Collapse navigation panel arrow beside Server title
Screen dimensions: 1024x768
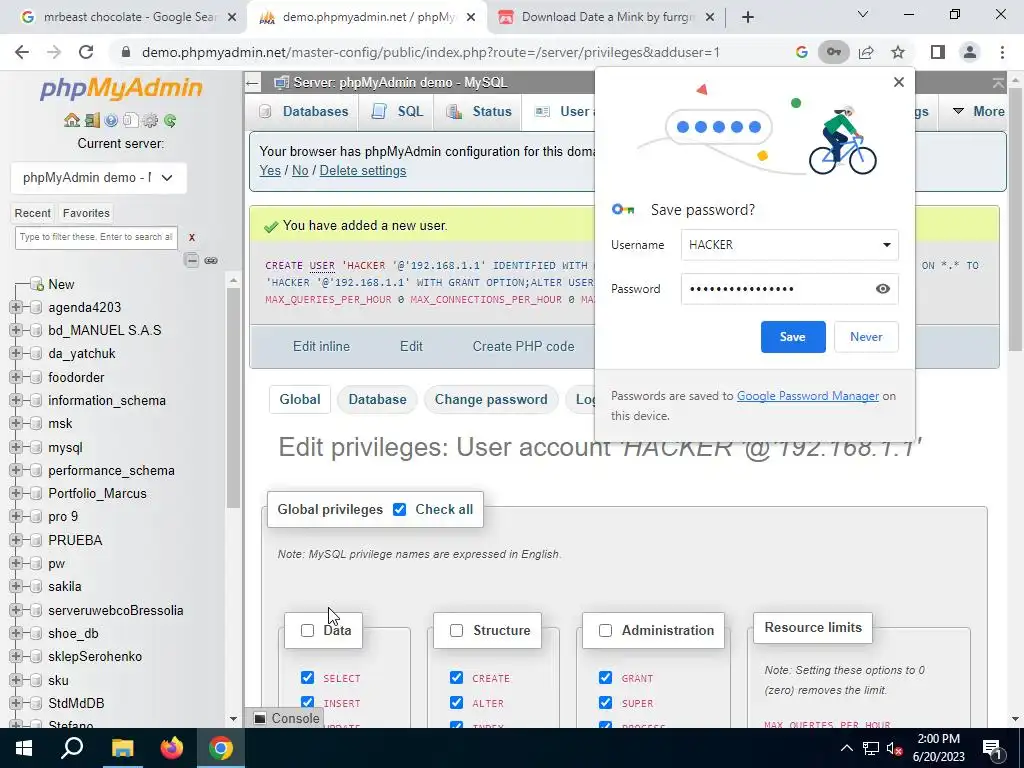pos(253,82)
